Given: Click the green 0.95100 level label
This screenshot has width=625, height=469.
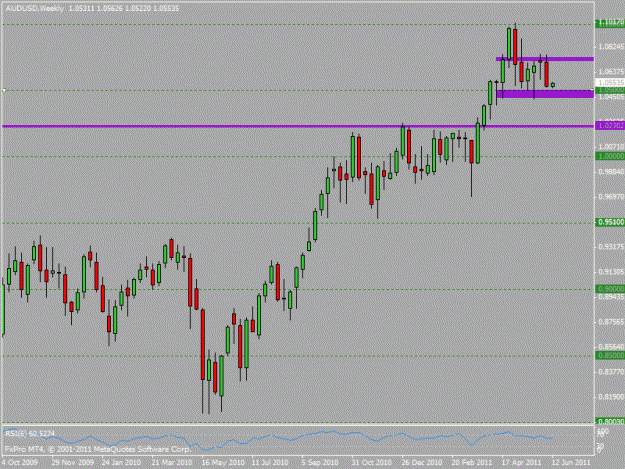Looking at the screenshot, I should (610, 222).
